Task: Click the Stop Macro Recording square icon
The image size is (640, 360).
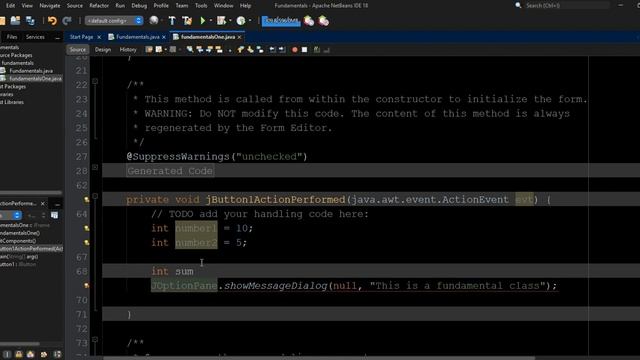Action: click(304, 49)
